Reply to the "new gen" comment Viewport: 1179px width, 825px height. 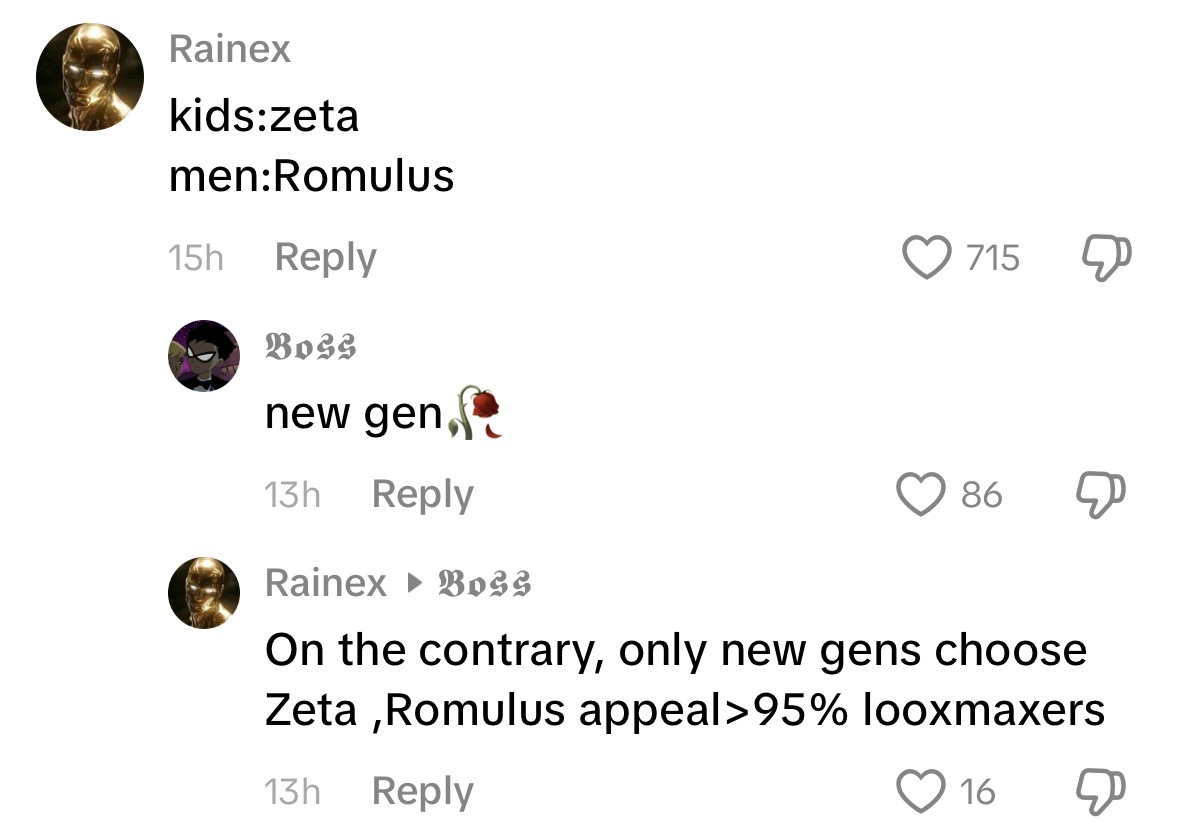click(422, 494)
